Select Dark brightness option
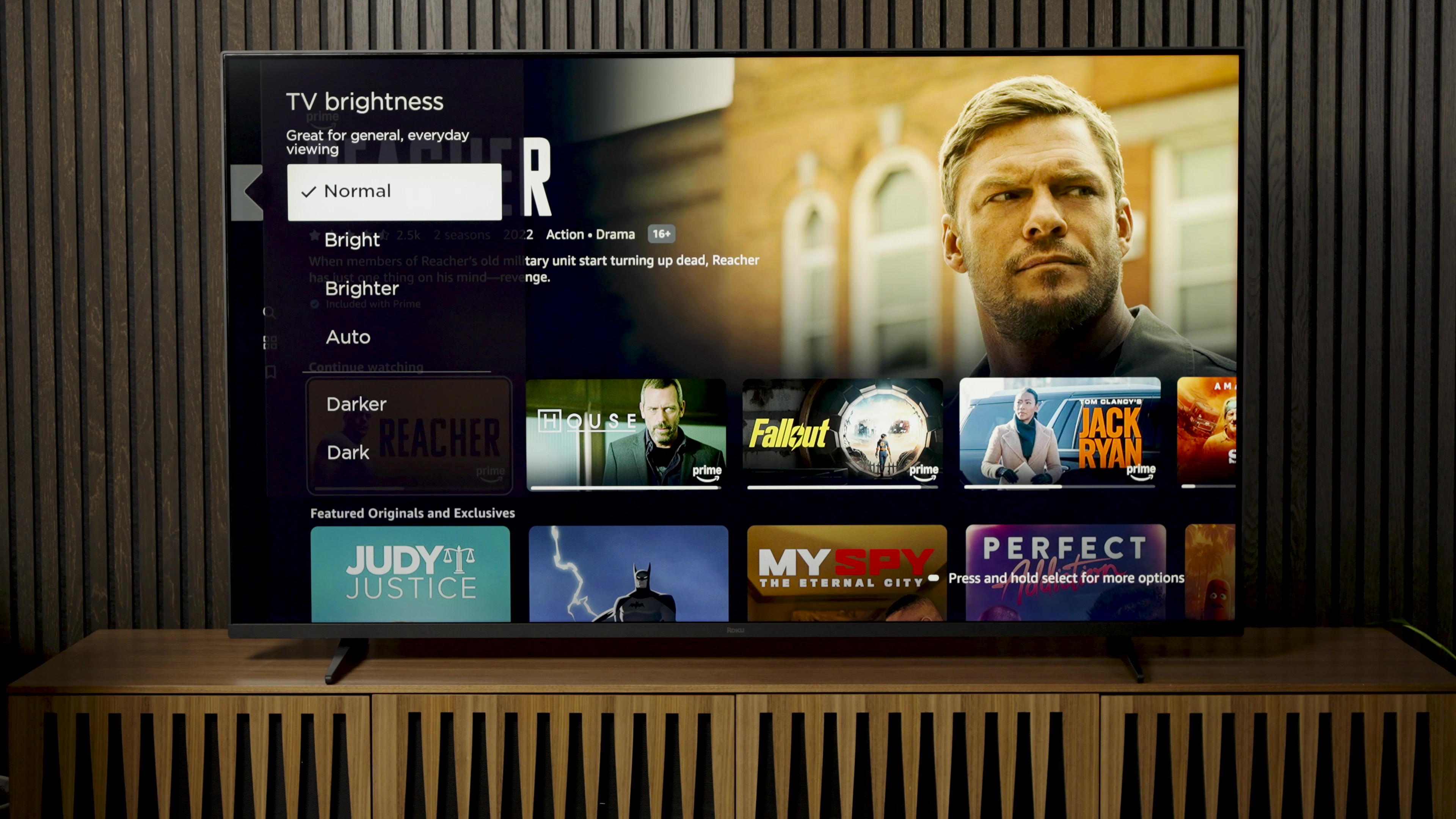This screenshot has height=819, width=1456. pos(349,452)
